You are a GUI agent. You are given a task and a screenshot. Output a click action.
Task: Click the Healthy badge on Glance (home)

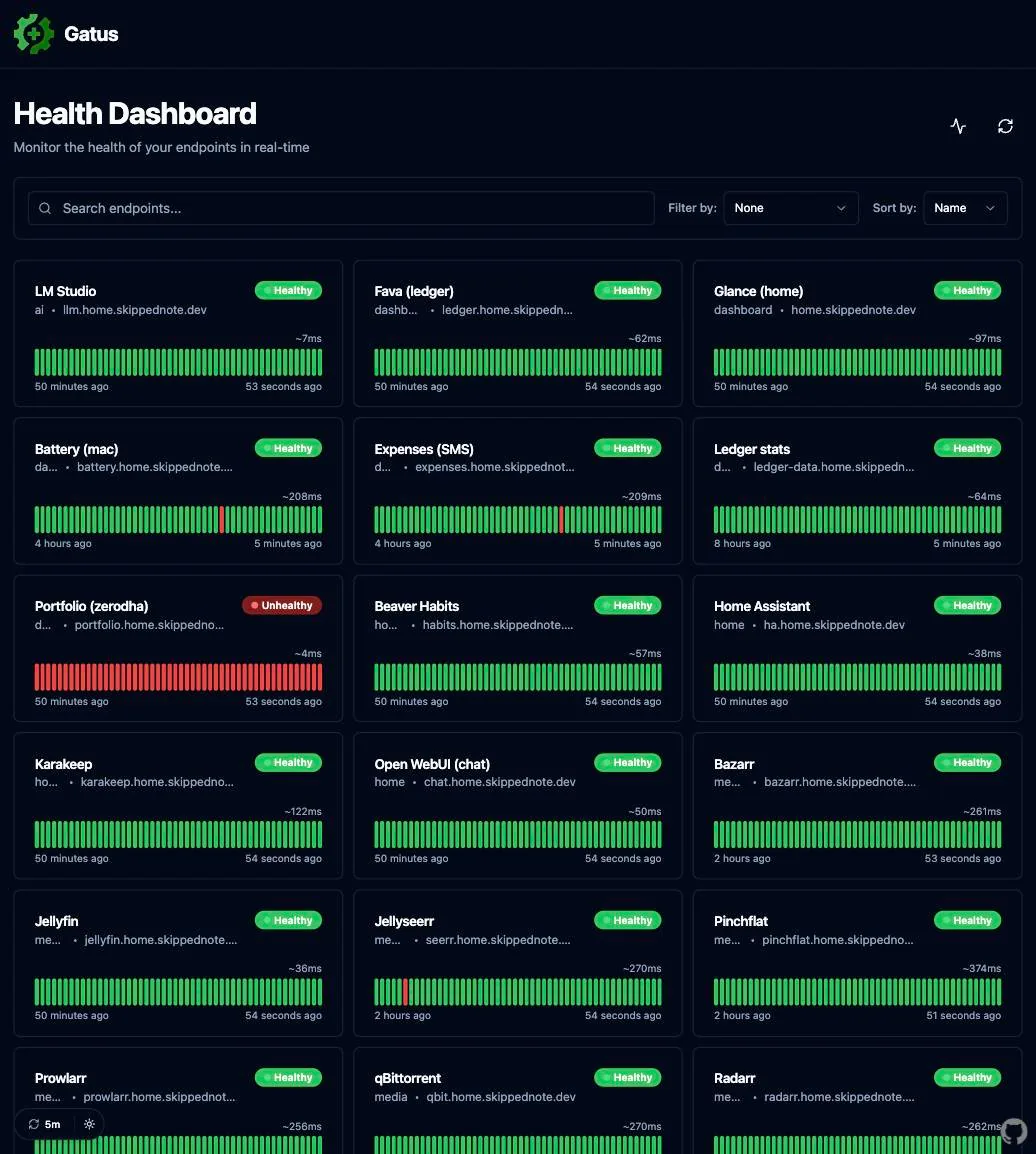click(x=968, y=290)
